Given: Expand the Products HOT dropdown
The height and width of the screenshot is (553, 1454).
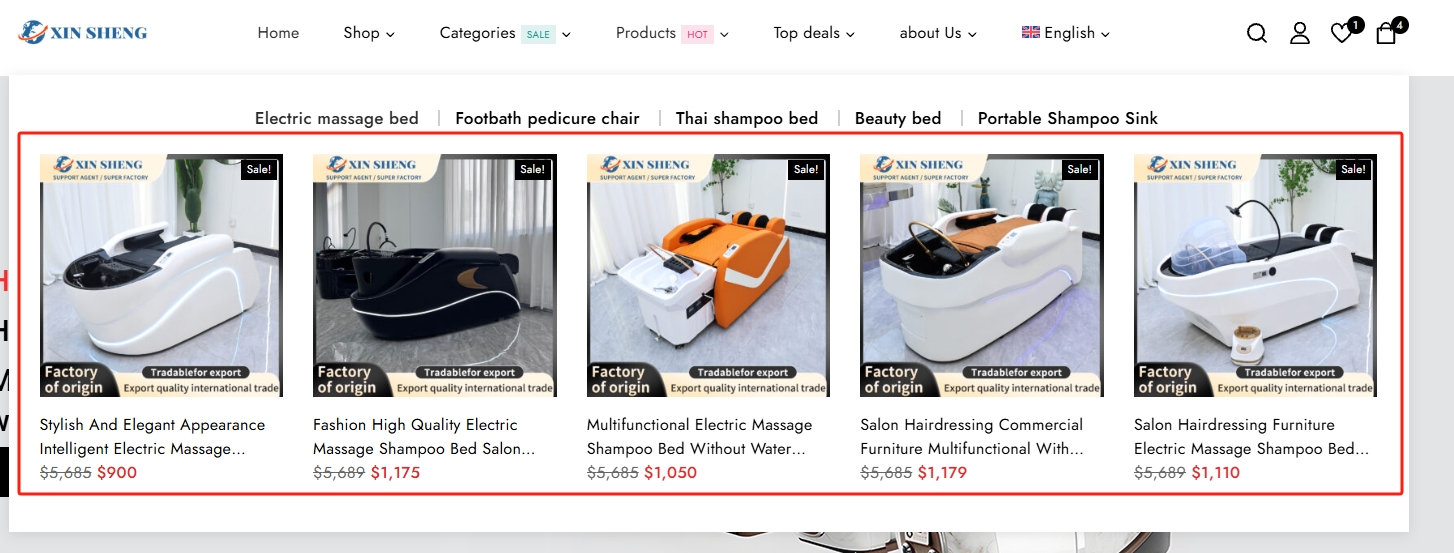Looking at the screenshot, I should pos(672,33).
